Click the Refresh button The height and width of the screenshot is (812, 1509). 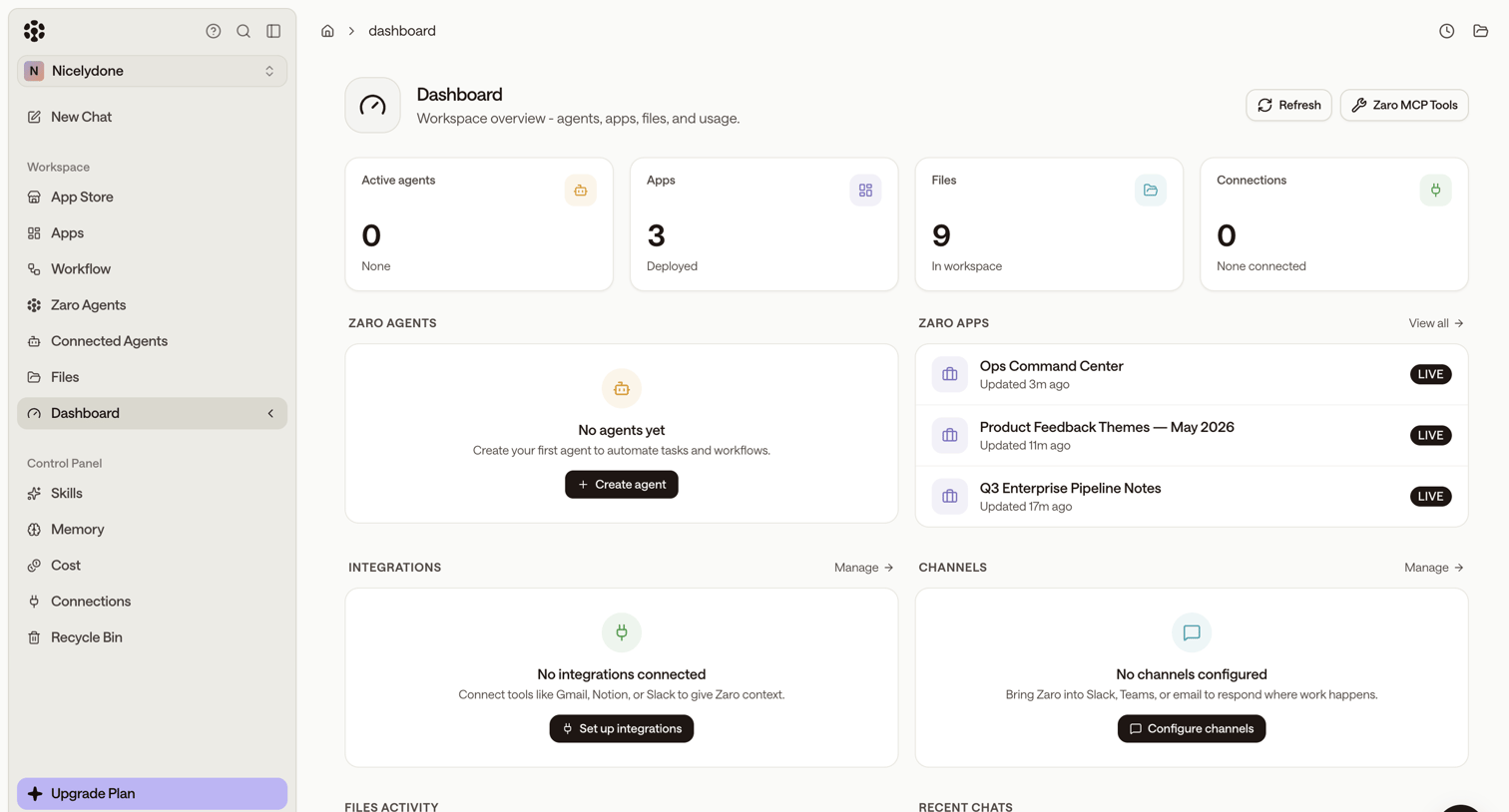1288,105
